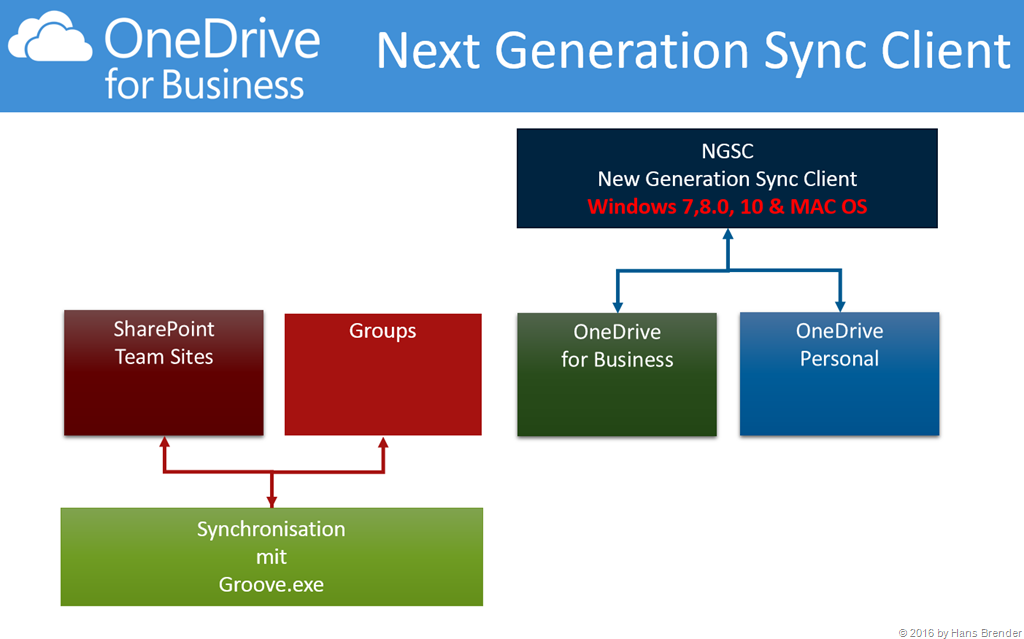Click the large OneDrive wordmark in header
This screenshot has height=639, width=1024.
(x=212, y=38)
